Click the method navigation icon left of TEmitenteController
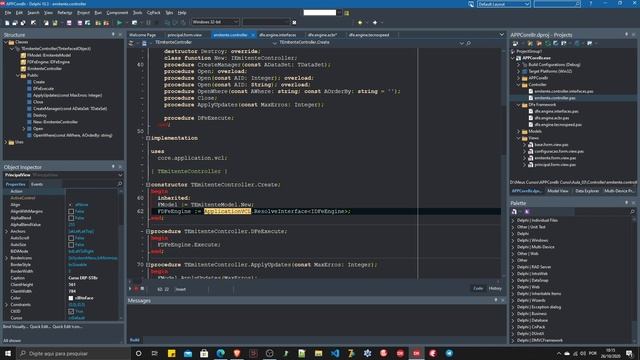Screen dimensions: 640x360 tap(144, 43)
